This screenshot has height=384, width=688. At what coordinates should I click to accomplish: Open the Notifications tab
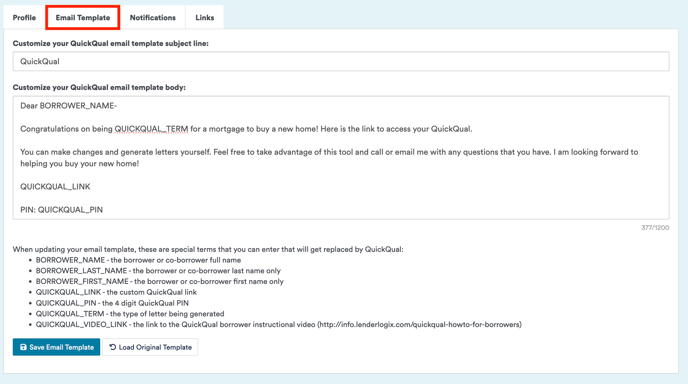coord(152,18)
